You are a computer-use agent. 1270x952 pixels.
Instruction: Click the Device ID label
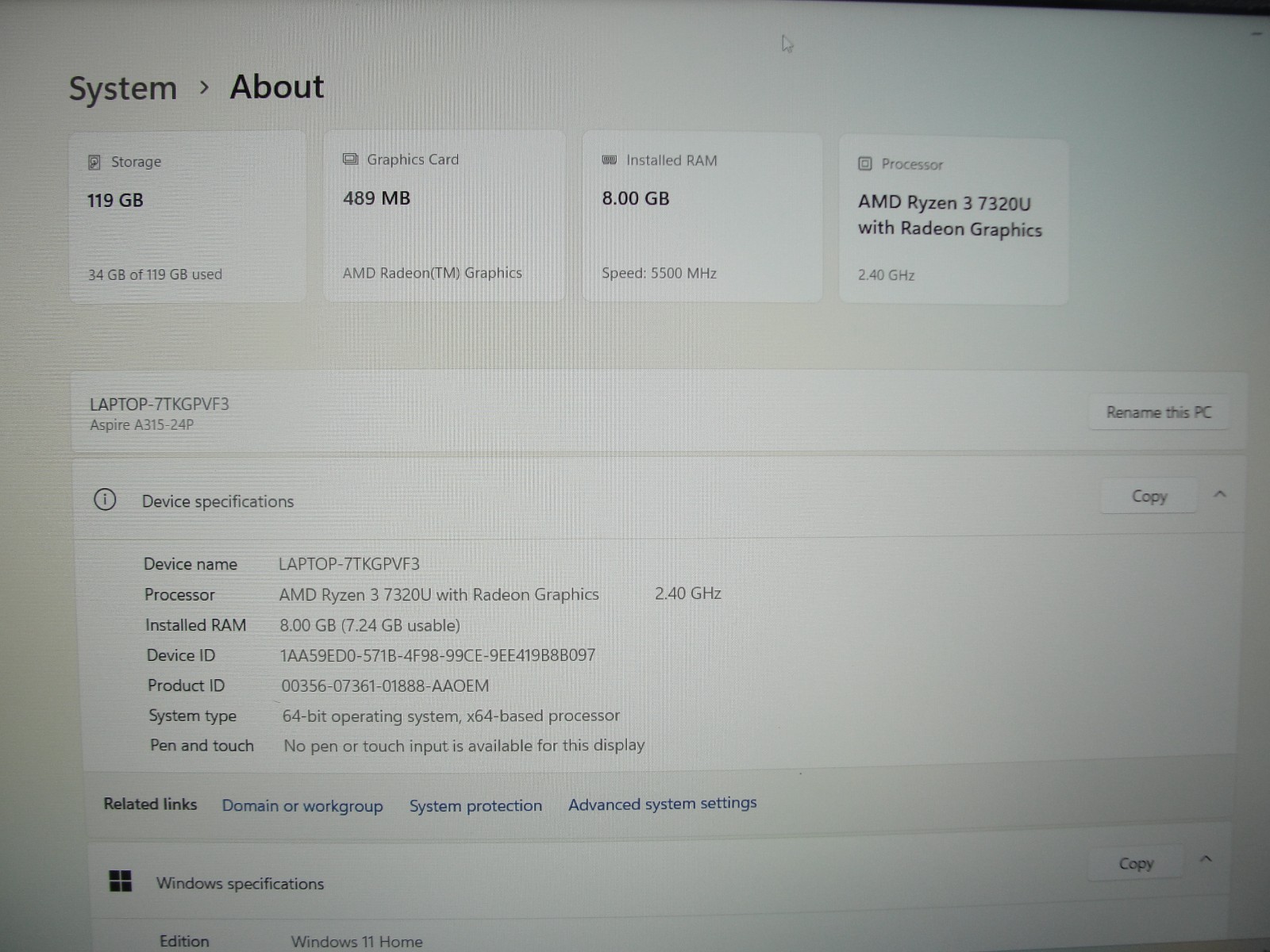[x=181, y=655]
